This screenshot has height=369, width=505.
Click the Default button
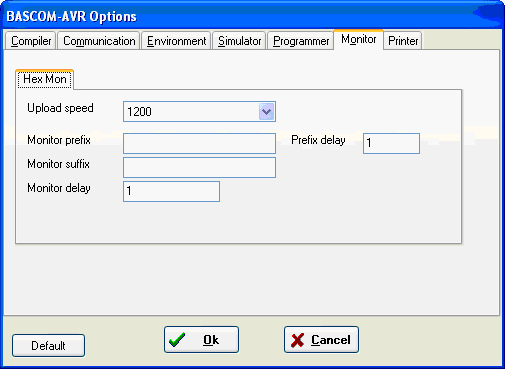[48, 346]
